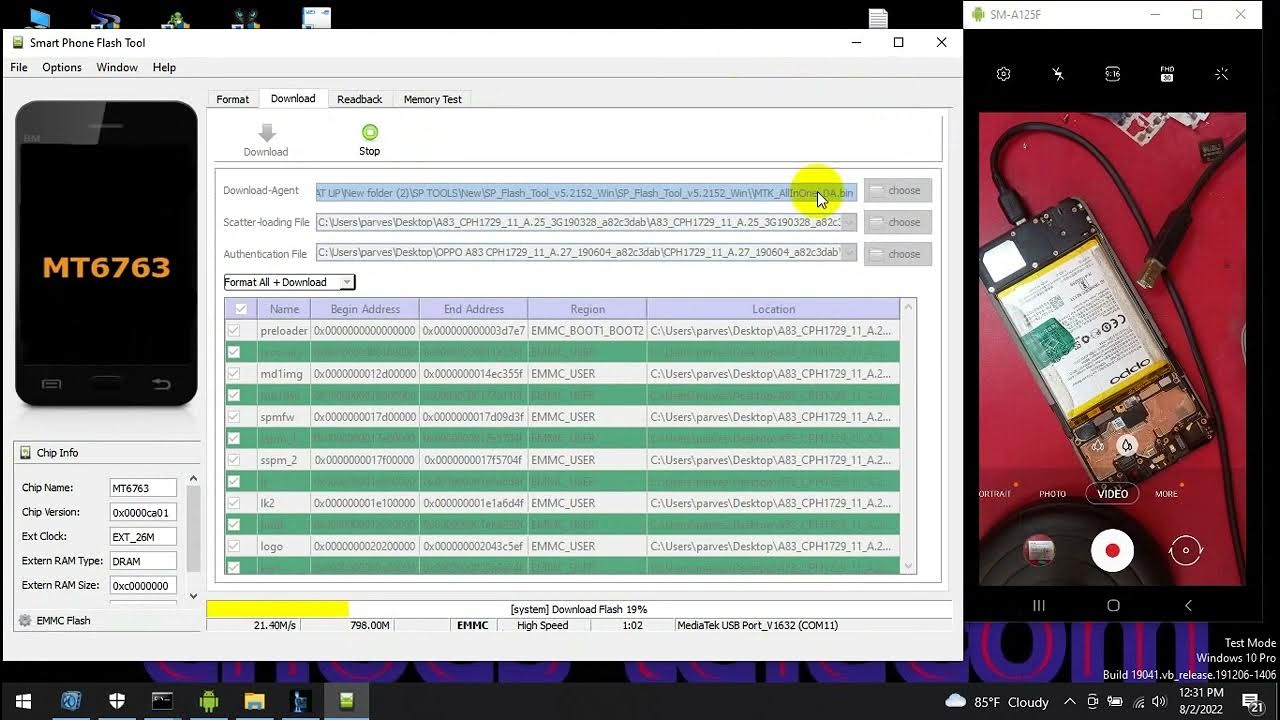Click the Begin Address column header
This screenshot has width=1280, height=720.
click(365, 309)
